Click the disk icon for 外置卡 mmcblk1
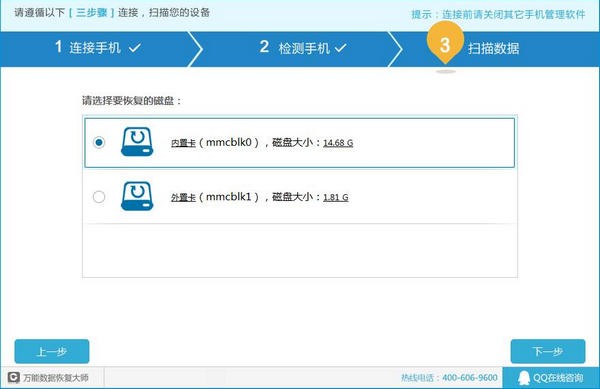 click(x=137, y=196)
